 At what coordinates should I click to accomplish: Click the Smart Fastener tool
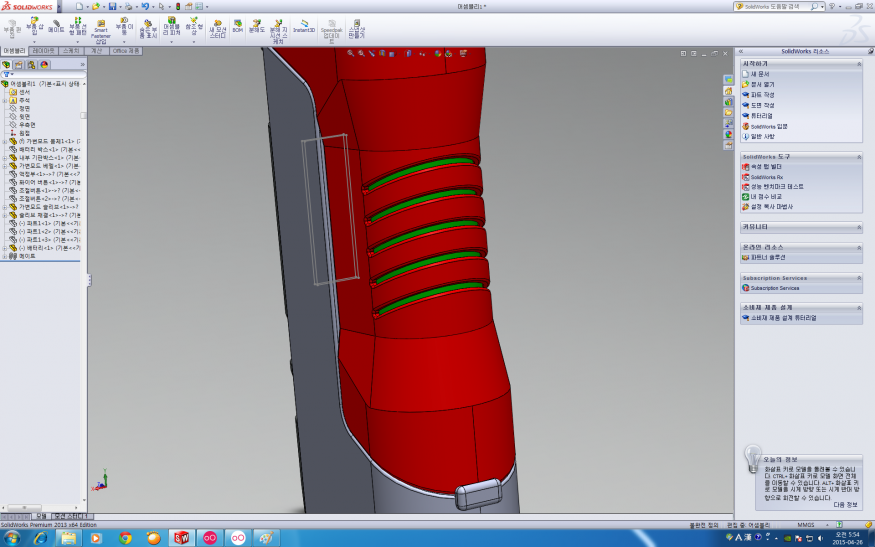100,32
